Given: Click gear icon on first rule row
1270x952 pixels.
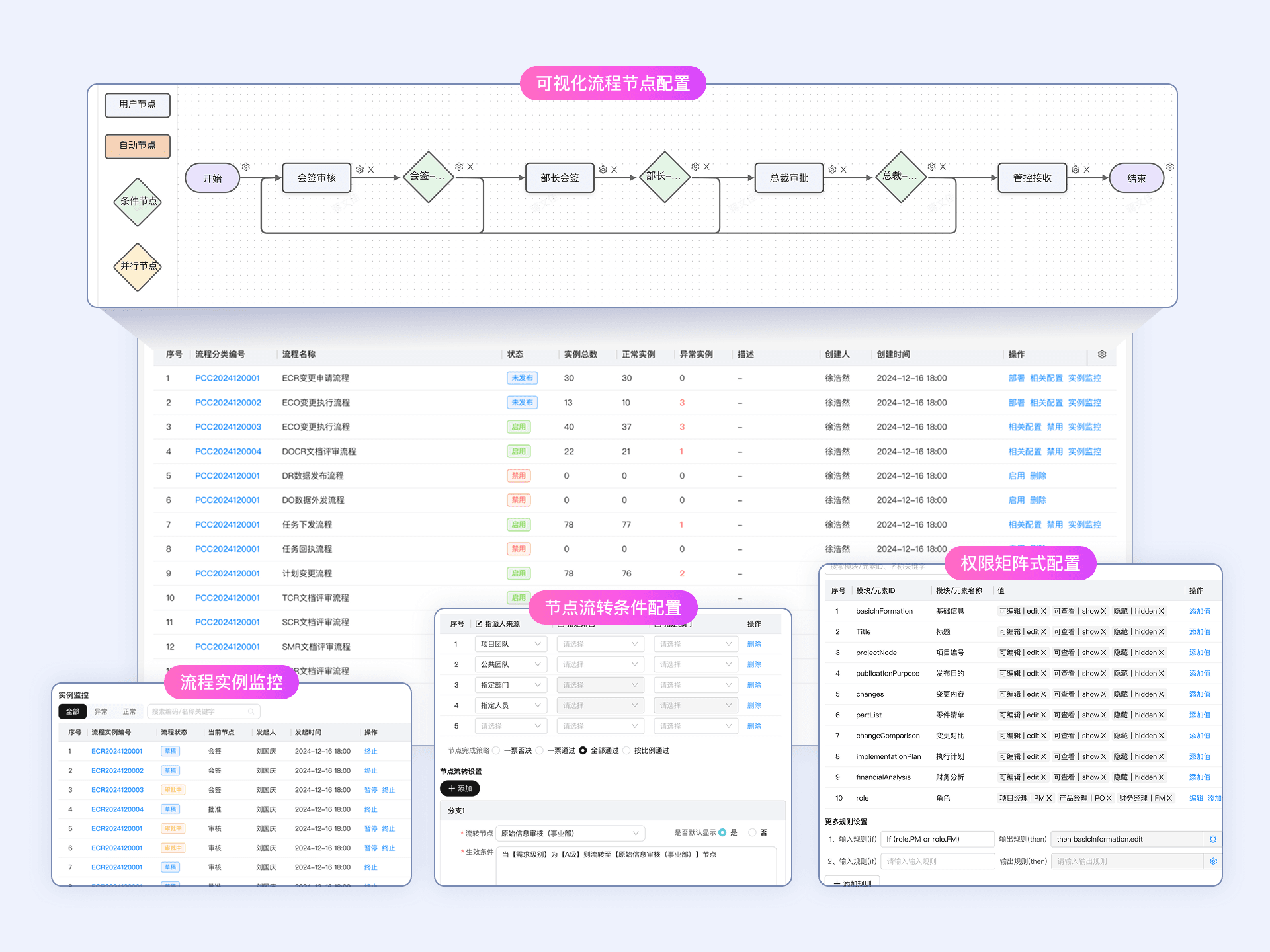Looking at the screenshot, I should [x=1213, y=839].
